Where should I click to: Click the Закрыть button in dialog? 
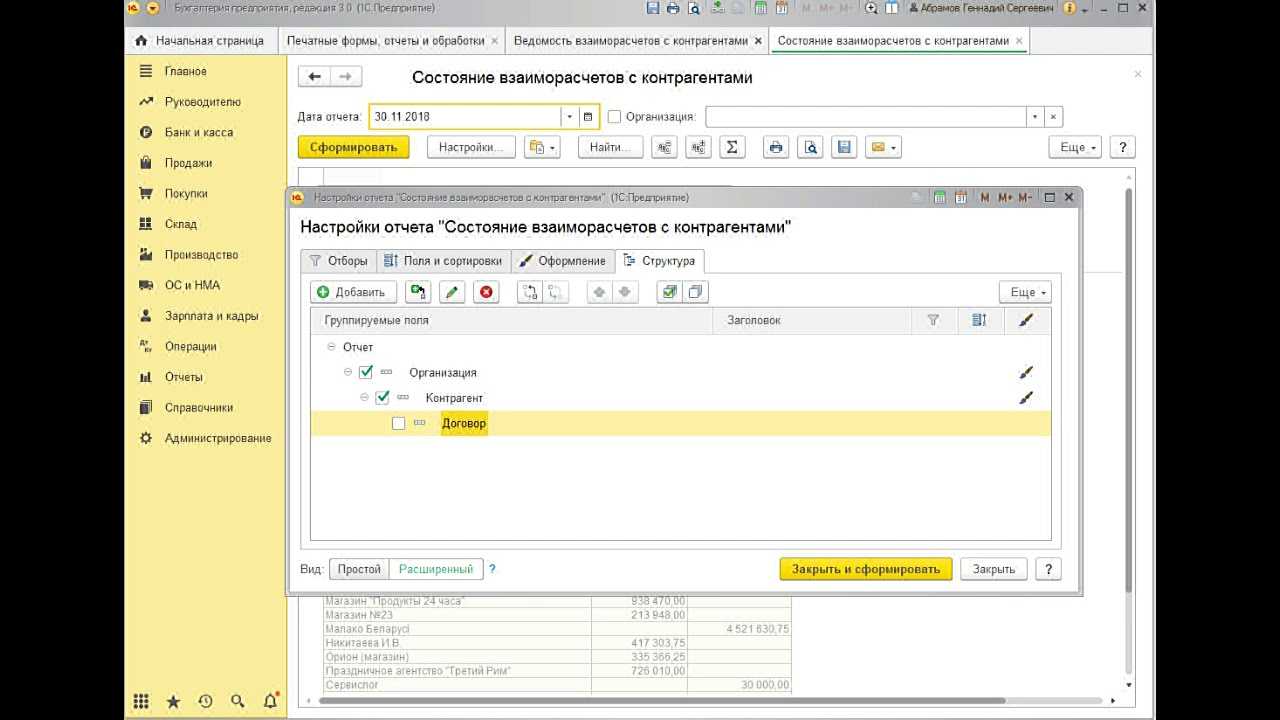click(x=994, y=569)
